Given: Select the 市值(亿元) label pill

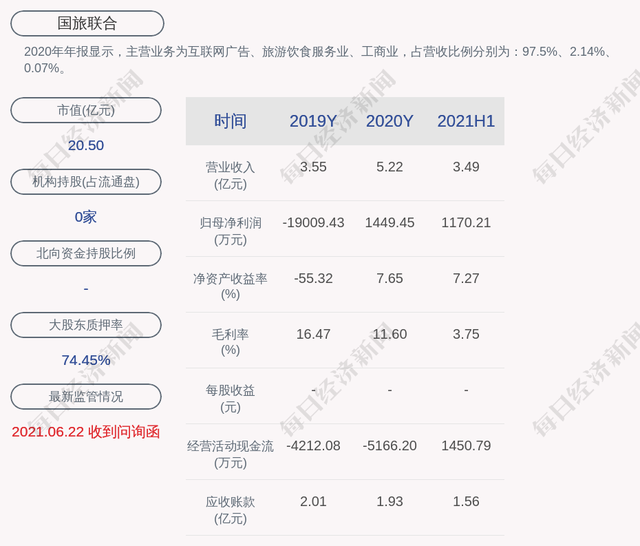Looking at the screenshot, I should pyautogui.click(x=86, y=110).
